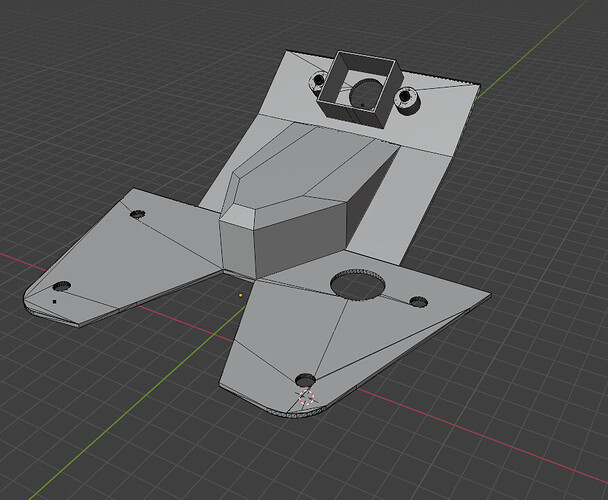This screenshot has width=608, height=500.
Task: Select the small hole just above the 3D cursor
Action: (305, 380)
